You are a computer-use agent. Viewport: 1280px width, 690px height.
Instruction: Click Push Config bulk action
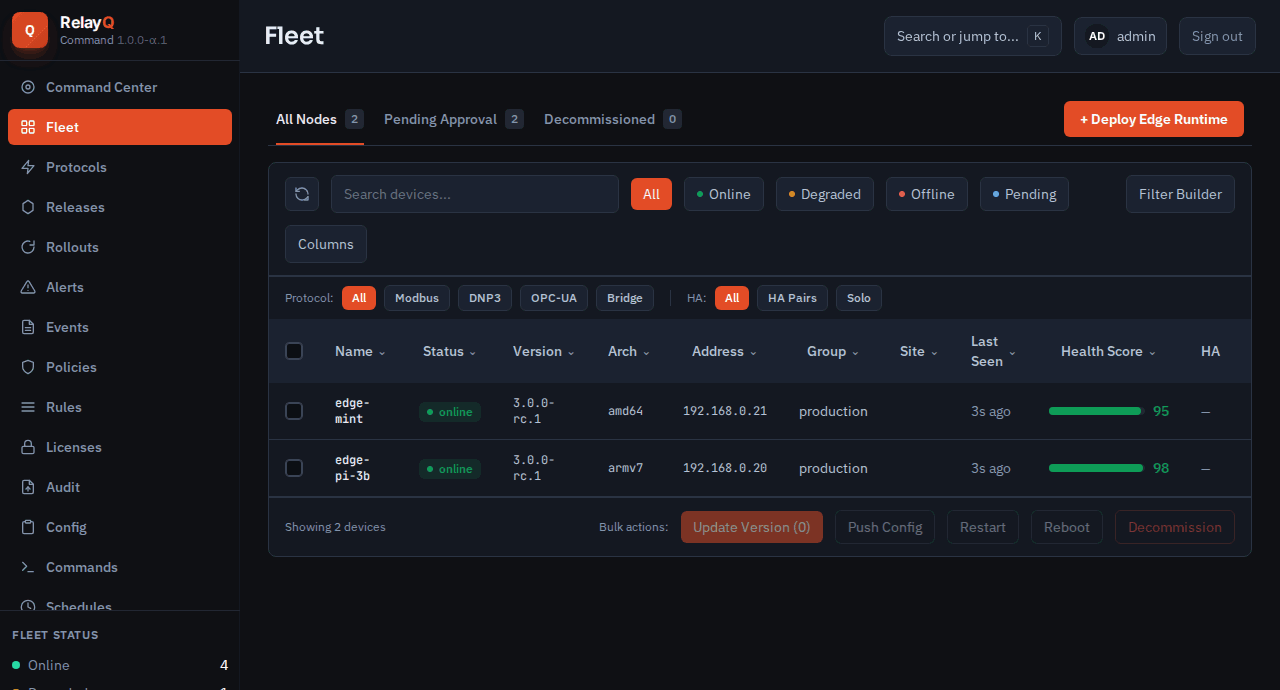click(x=885, y=527)
